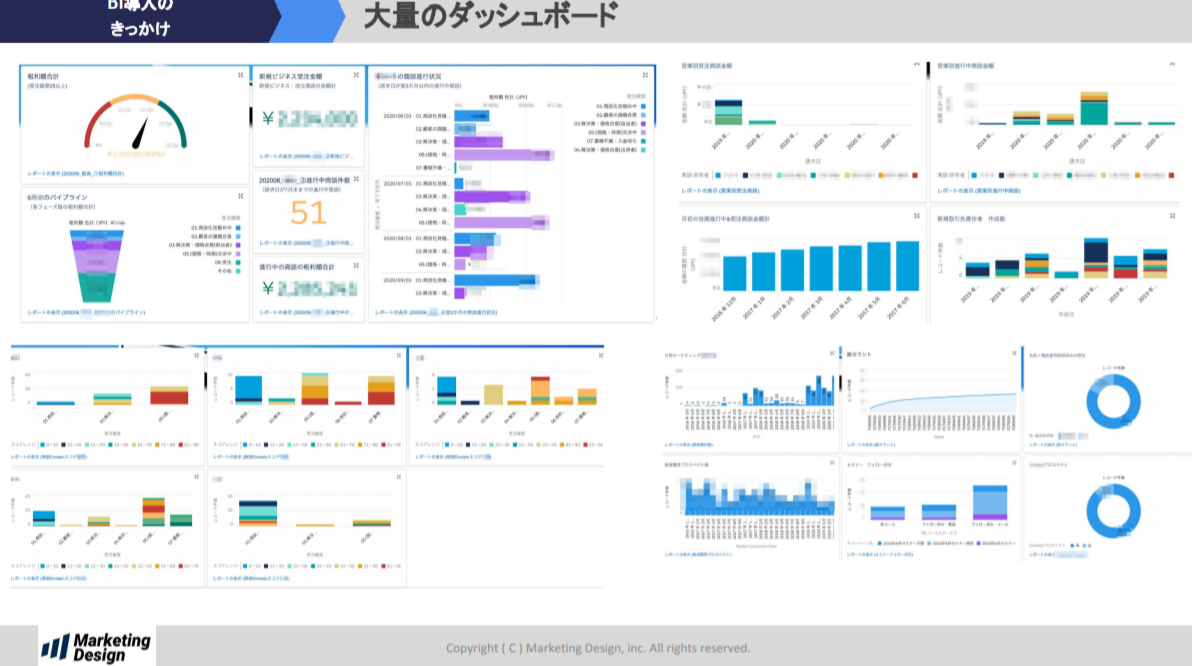The height and width of the screenshot is (666, 1192).
Task: Open report link below 商談進行状況 chart
Action: click(438, 313)
